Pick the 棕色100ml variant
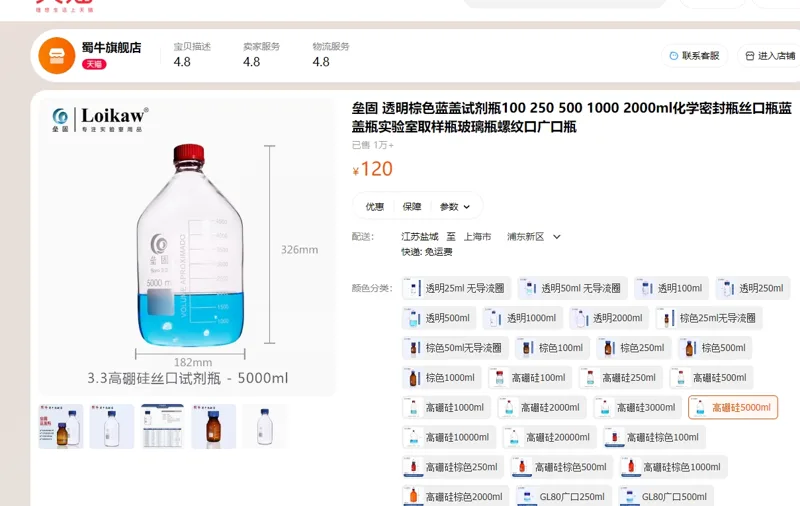The image size is (800, 506). 553,348
